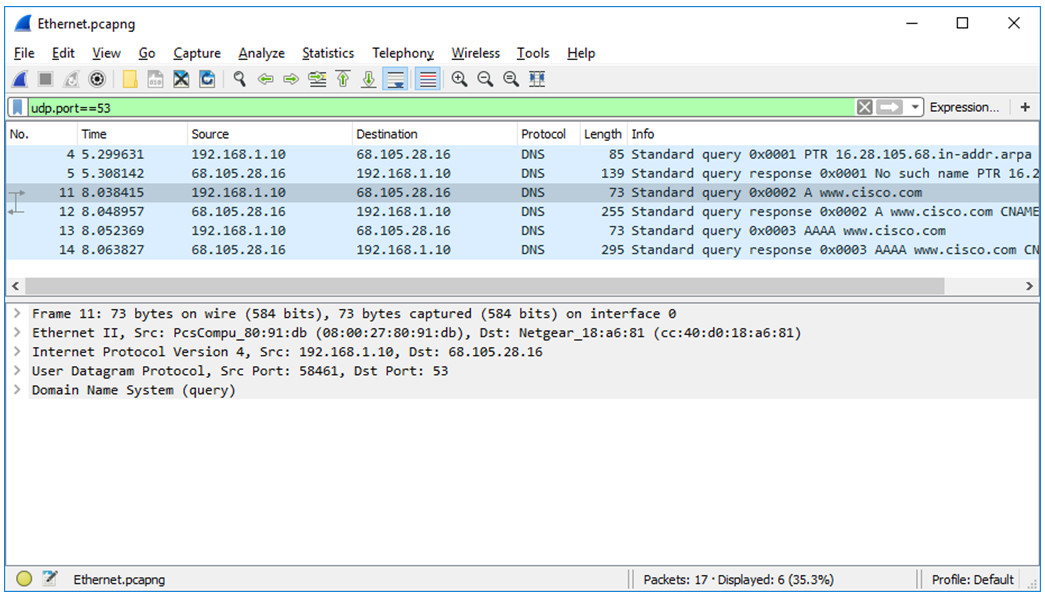Click the Reload this capture file icon
1045x596 pixels.
point(207,79)
